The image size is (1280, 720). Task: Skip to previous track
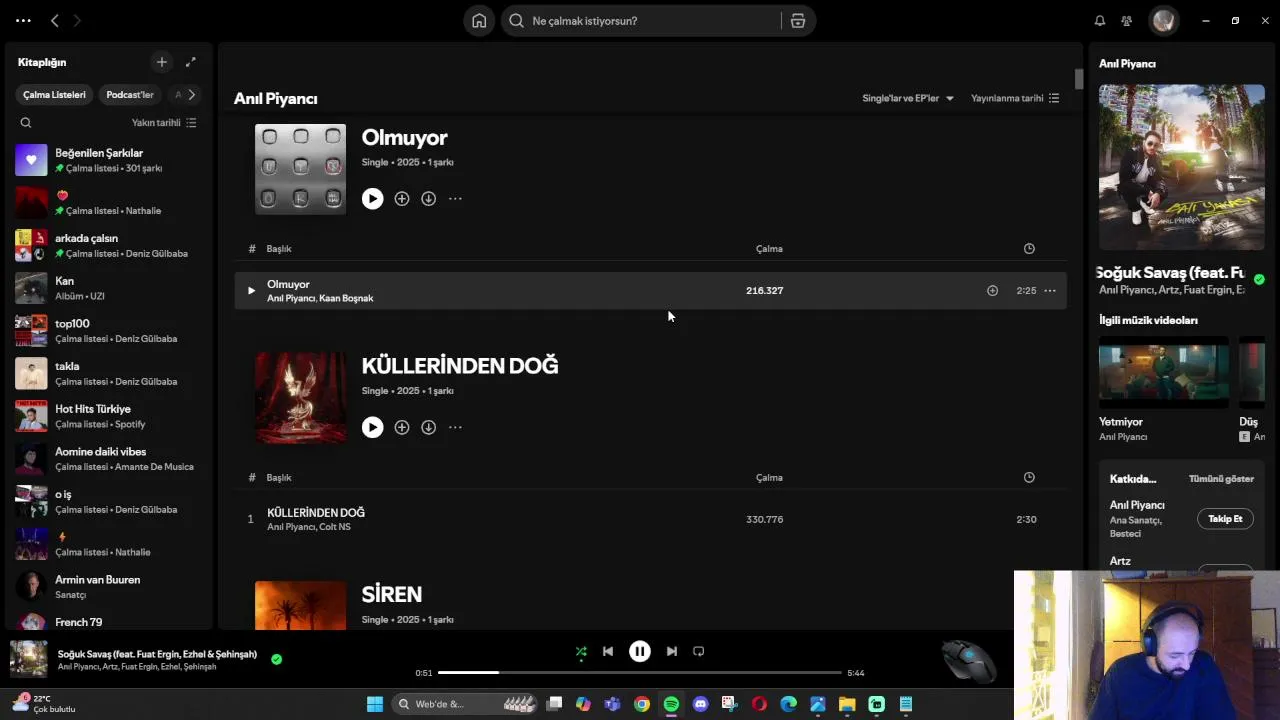coord(608,652)
